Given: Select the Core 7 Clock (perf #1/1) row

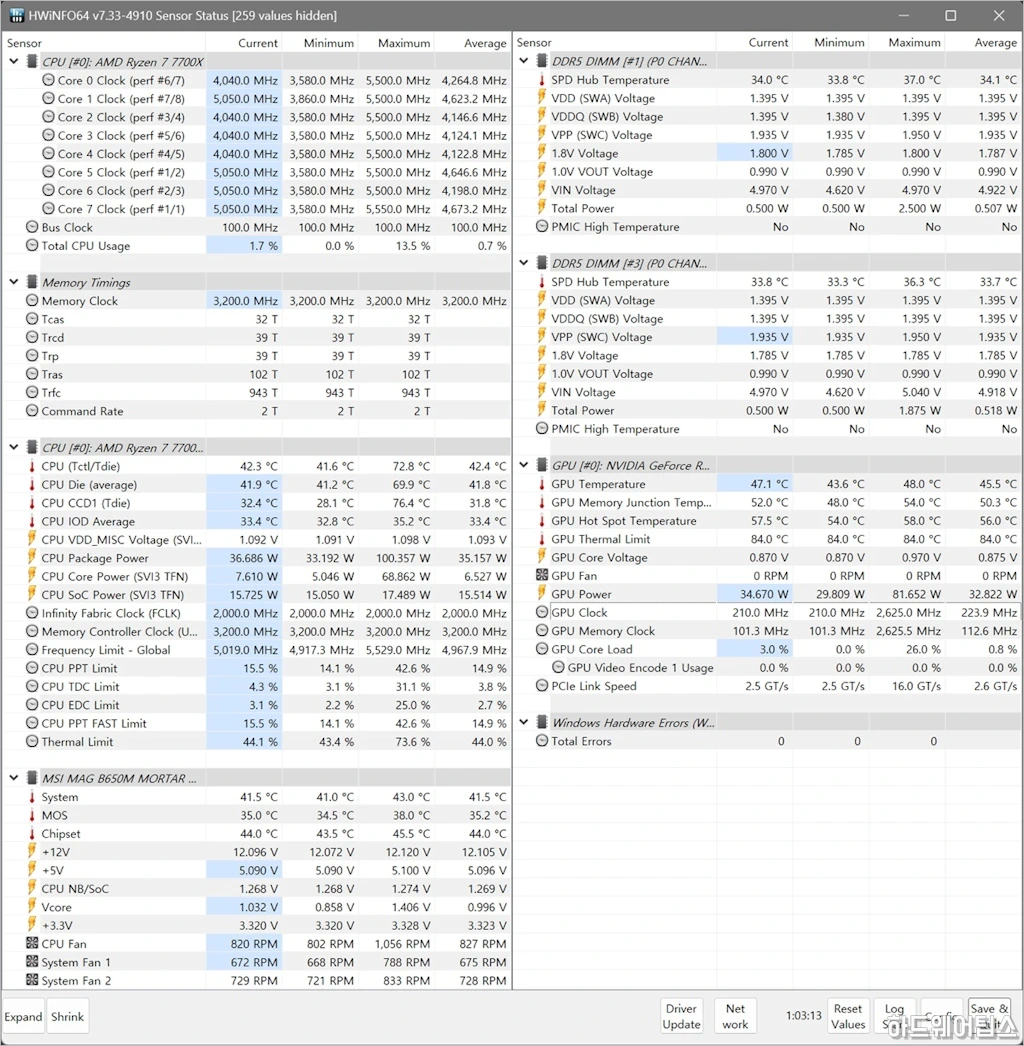Looking at the screenshot, I should pos(258,209).
